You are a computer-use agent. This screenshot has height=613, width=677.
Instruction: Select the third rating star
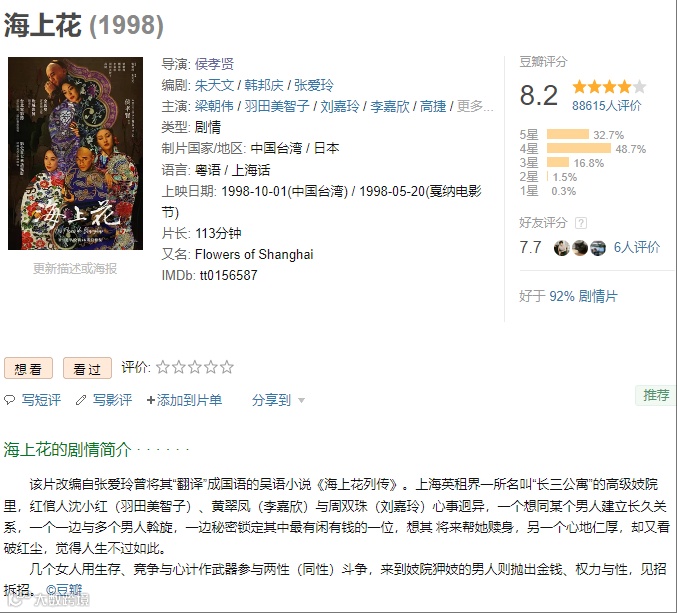pyautogui.click(x=195, y=367)
